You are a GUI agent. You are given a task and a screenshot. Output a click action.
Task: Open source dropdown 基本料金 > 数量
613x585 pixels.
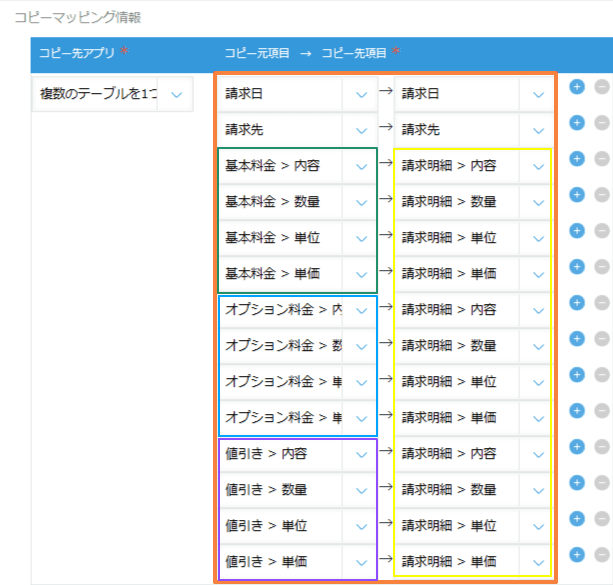(298, 202)
